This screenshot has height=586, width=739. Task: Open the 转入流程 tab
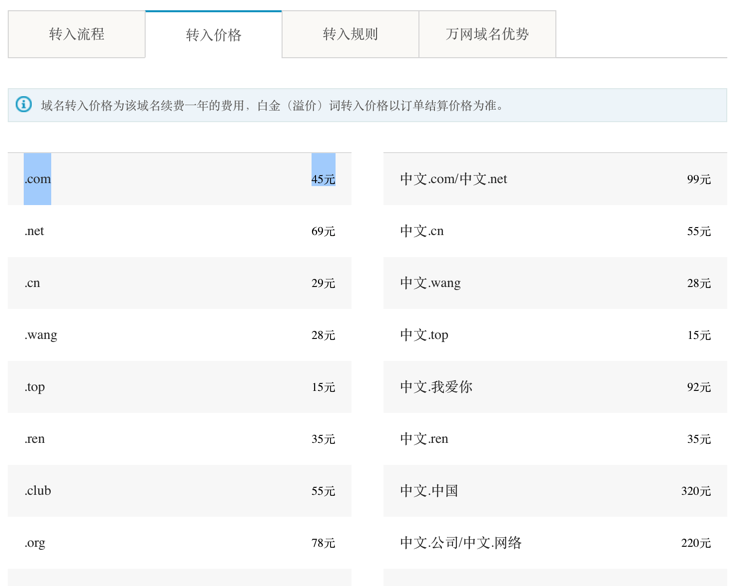76,34
